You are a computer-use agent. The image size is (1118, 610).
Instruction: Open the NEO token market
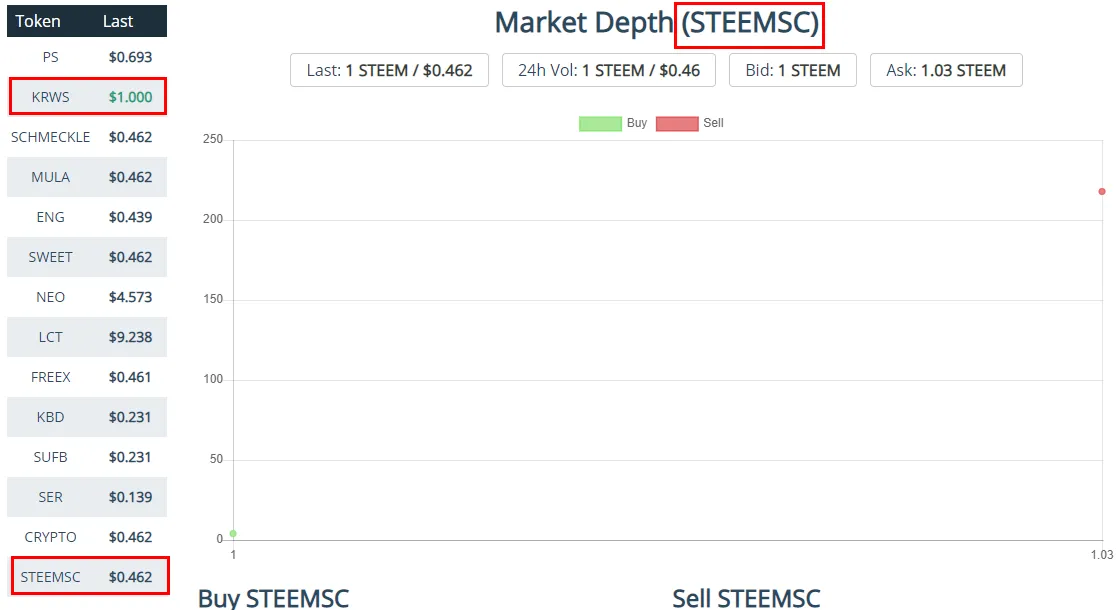[x=86, y=297]
